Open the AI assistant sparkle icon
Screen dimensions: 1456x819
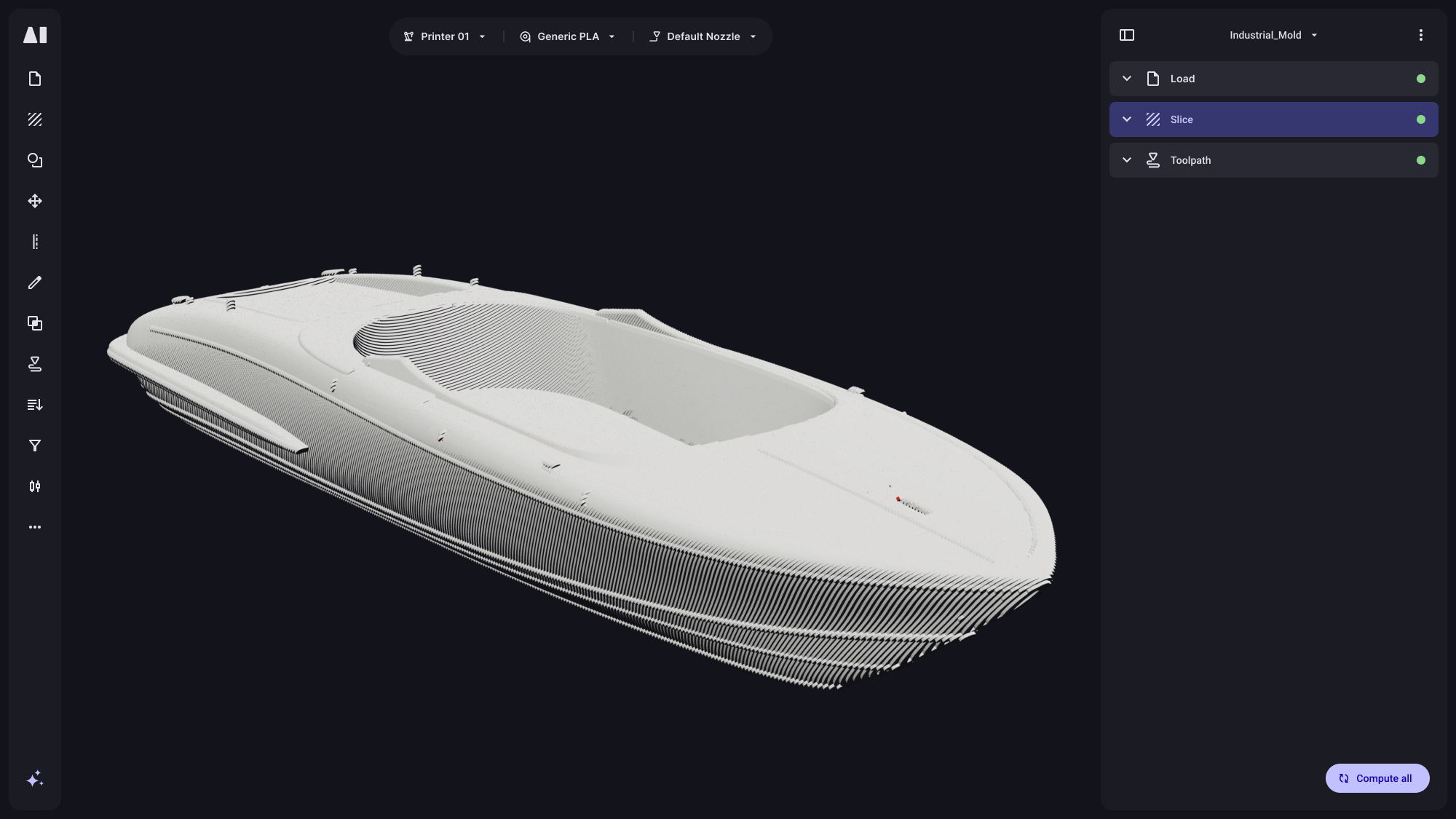point(35,778)
